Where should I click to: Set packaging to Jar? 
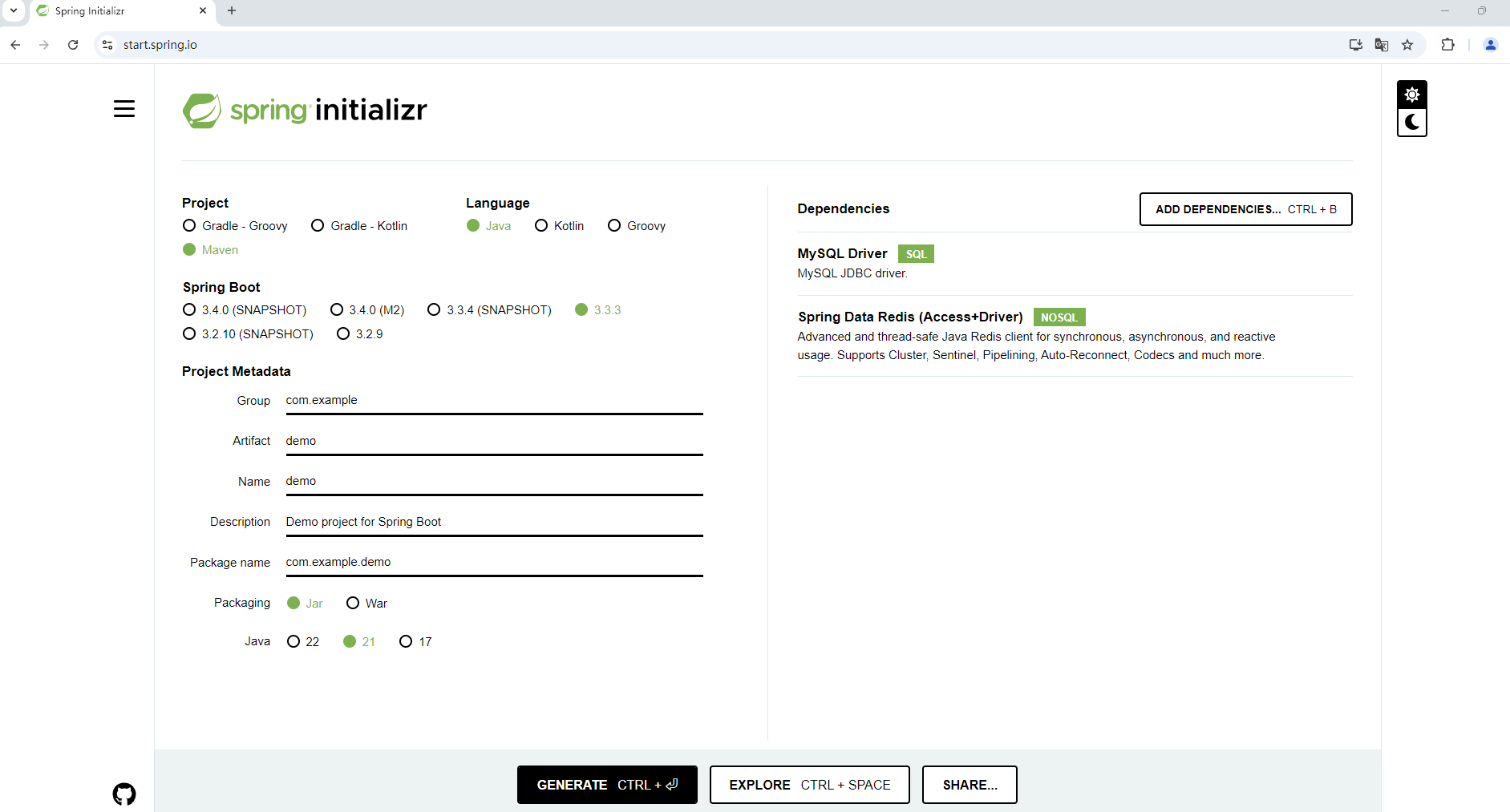click(305, 604)
